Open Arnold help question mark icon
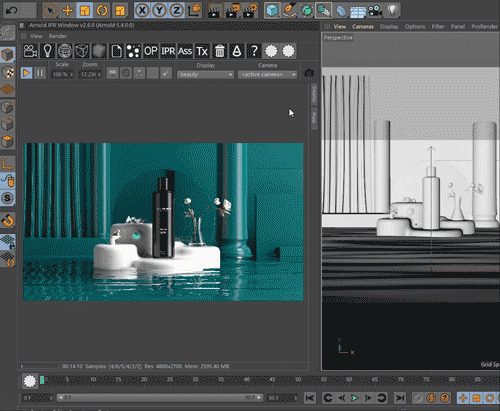This screenshot has width=500, height=411. (254, 51)
